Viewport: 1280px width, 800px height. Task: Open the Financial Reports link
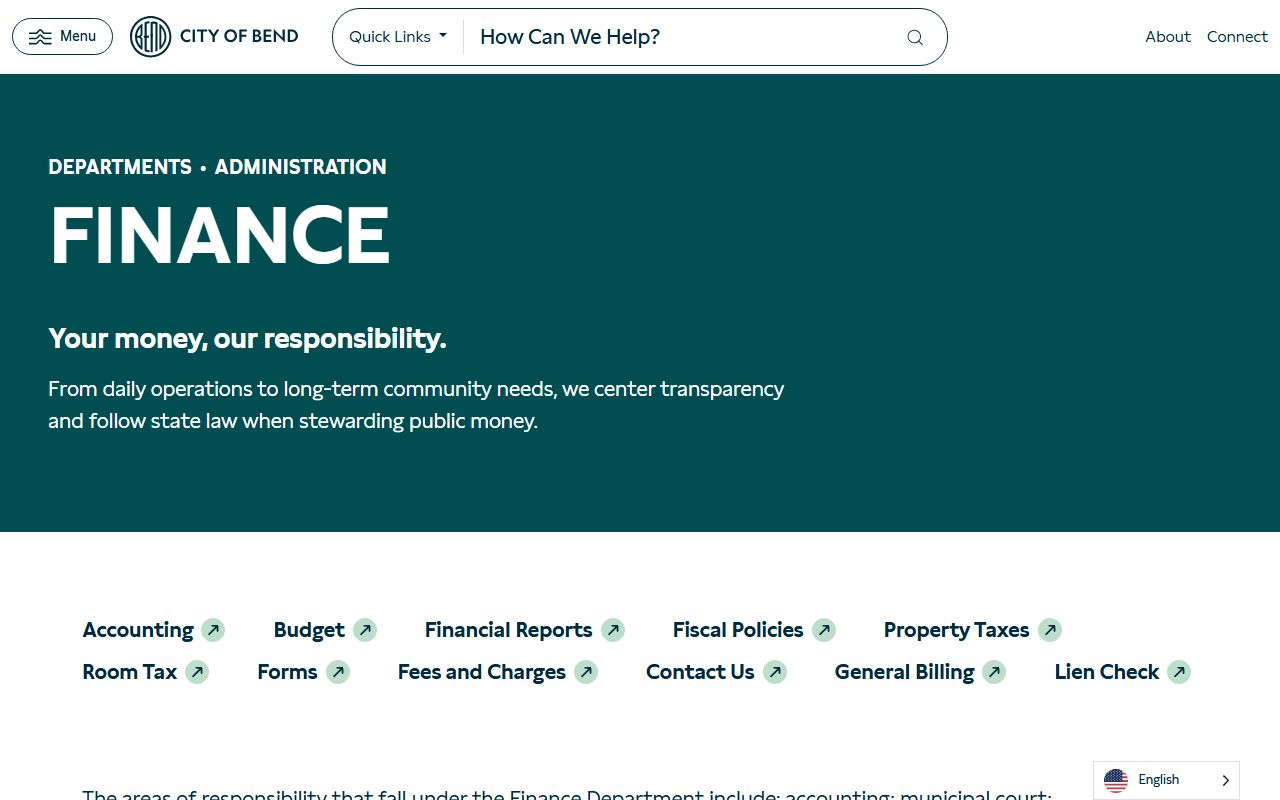pyautogui.click(x=508, y=630)
